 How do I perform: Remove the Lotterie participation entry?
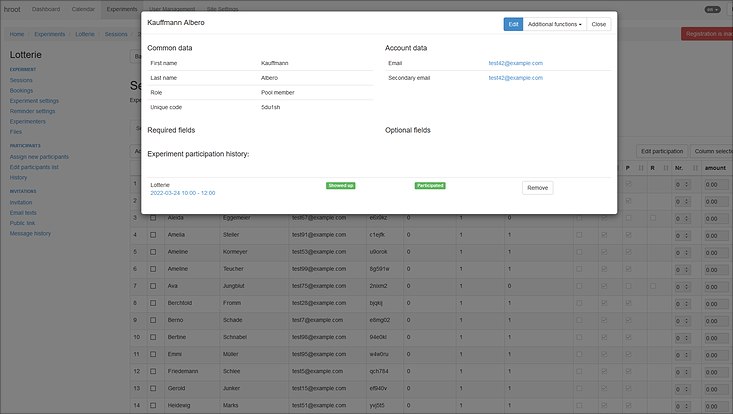[537, 187]
